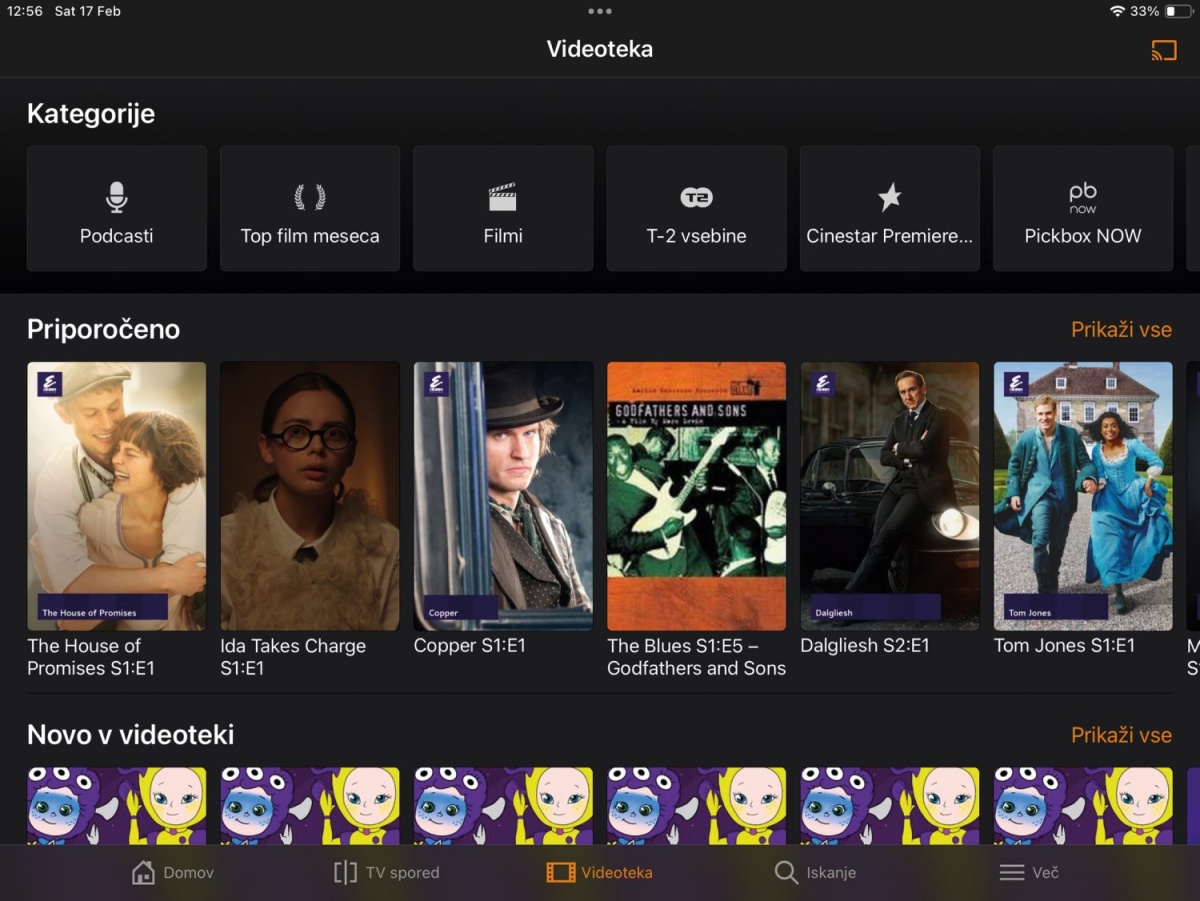
Task: Tap the battery status icon
Action: pos(1177,11)
